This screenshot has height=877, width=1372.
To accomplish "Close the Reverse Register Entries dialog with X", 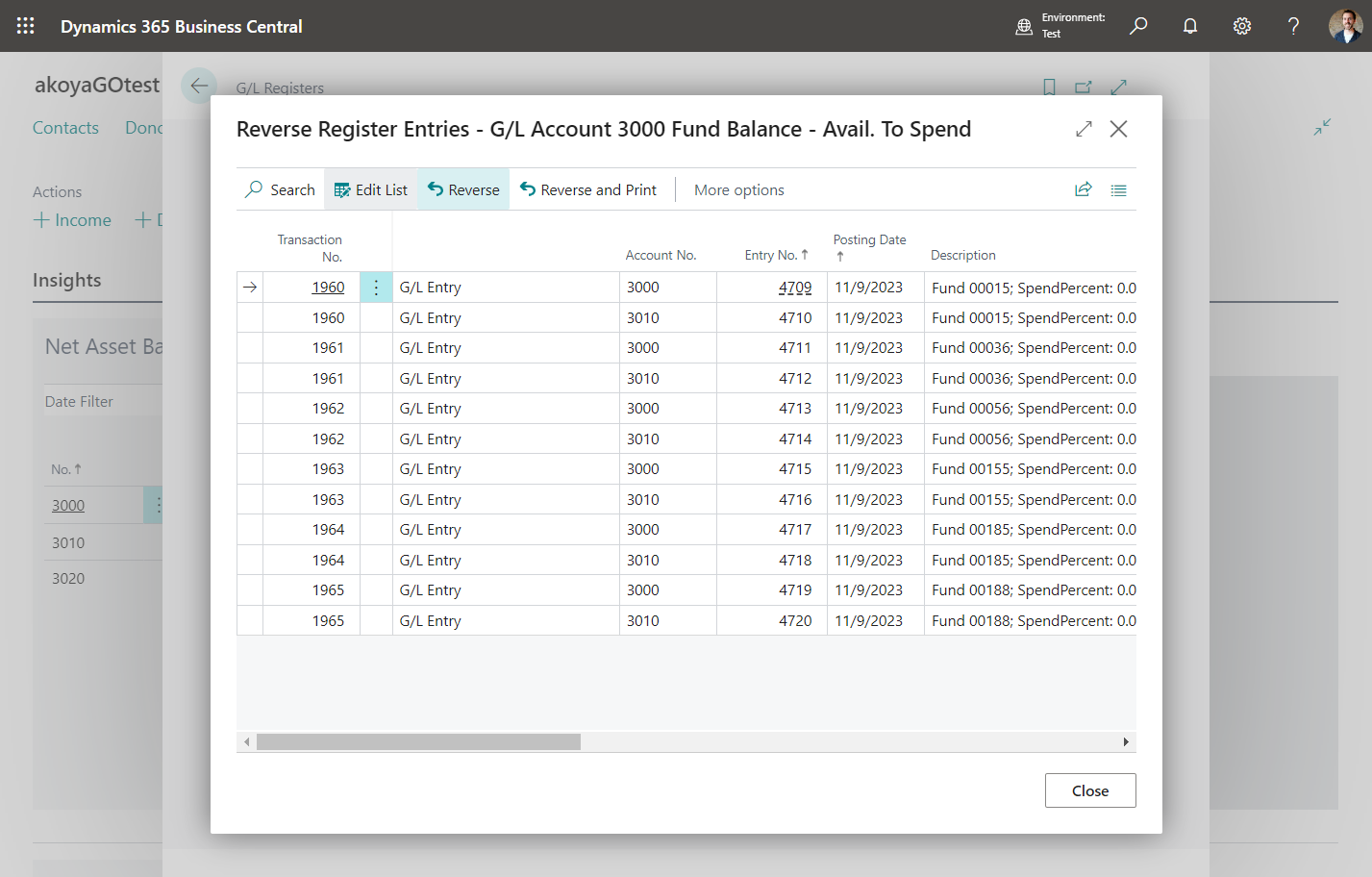I will tap(1118, 129).
